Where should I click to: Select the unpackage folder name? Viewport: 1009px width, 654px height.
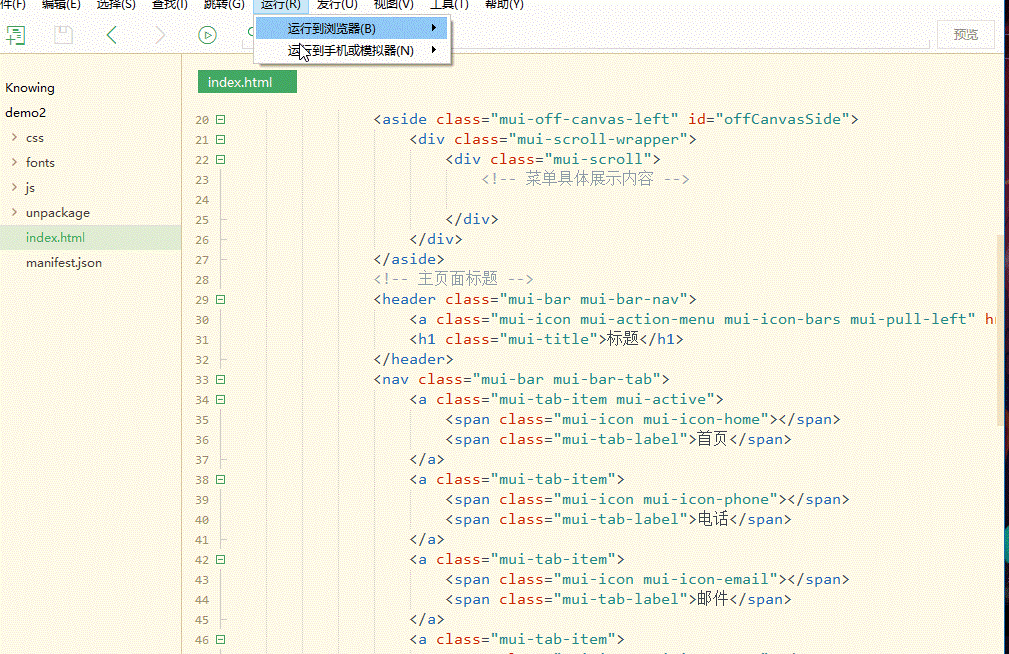(58, 213)
